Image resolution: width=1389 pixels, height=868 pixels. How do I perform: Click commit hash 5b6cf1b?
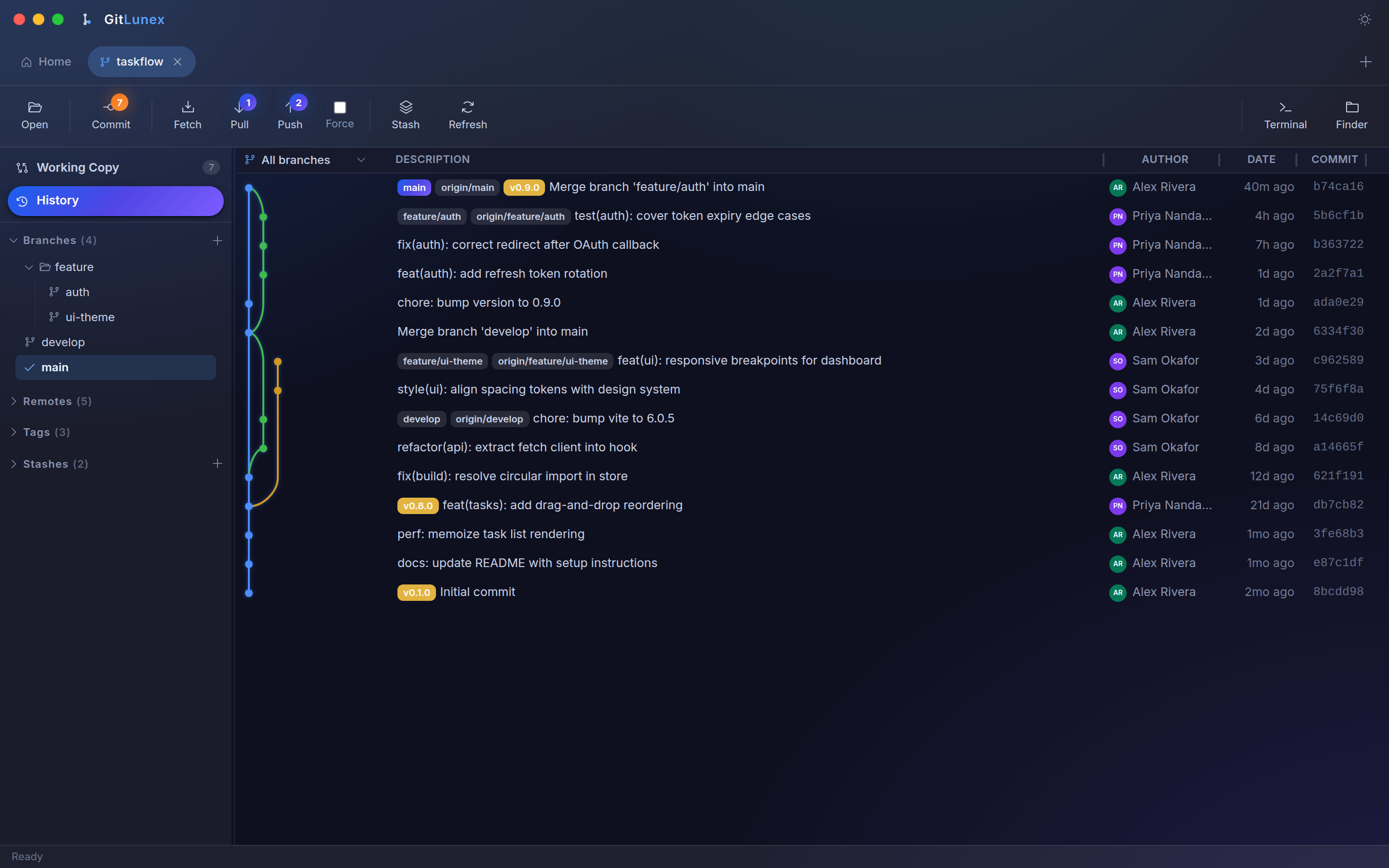point(1338,215)
